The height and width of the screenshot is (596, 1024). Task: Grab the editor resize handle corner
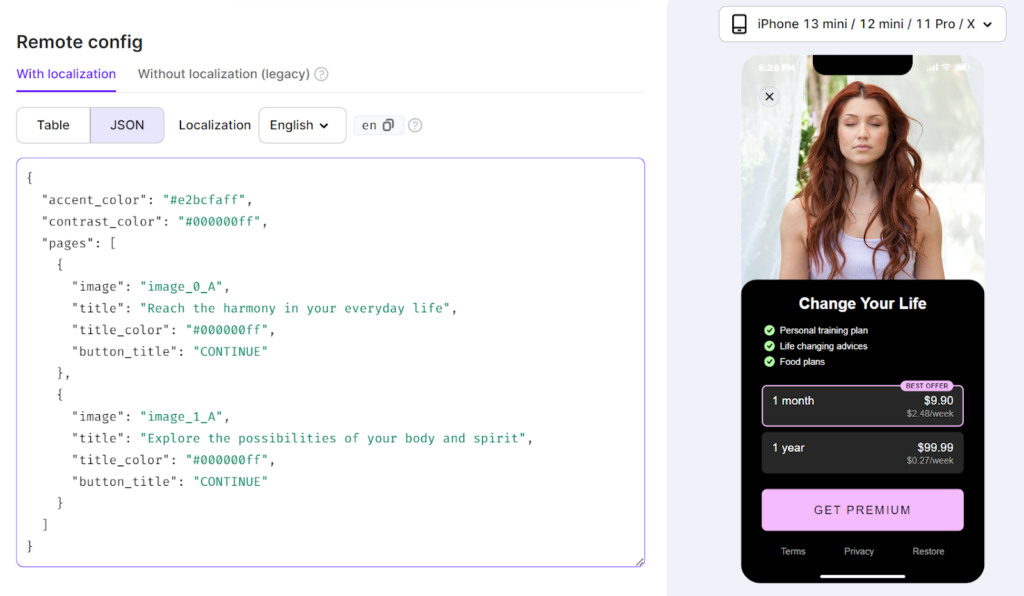pyautogui.click(x=639, y=561)
